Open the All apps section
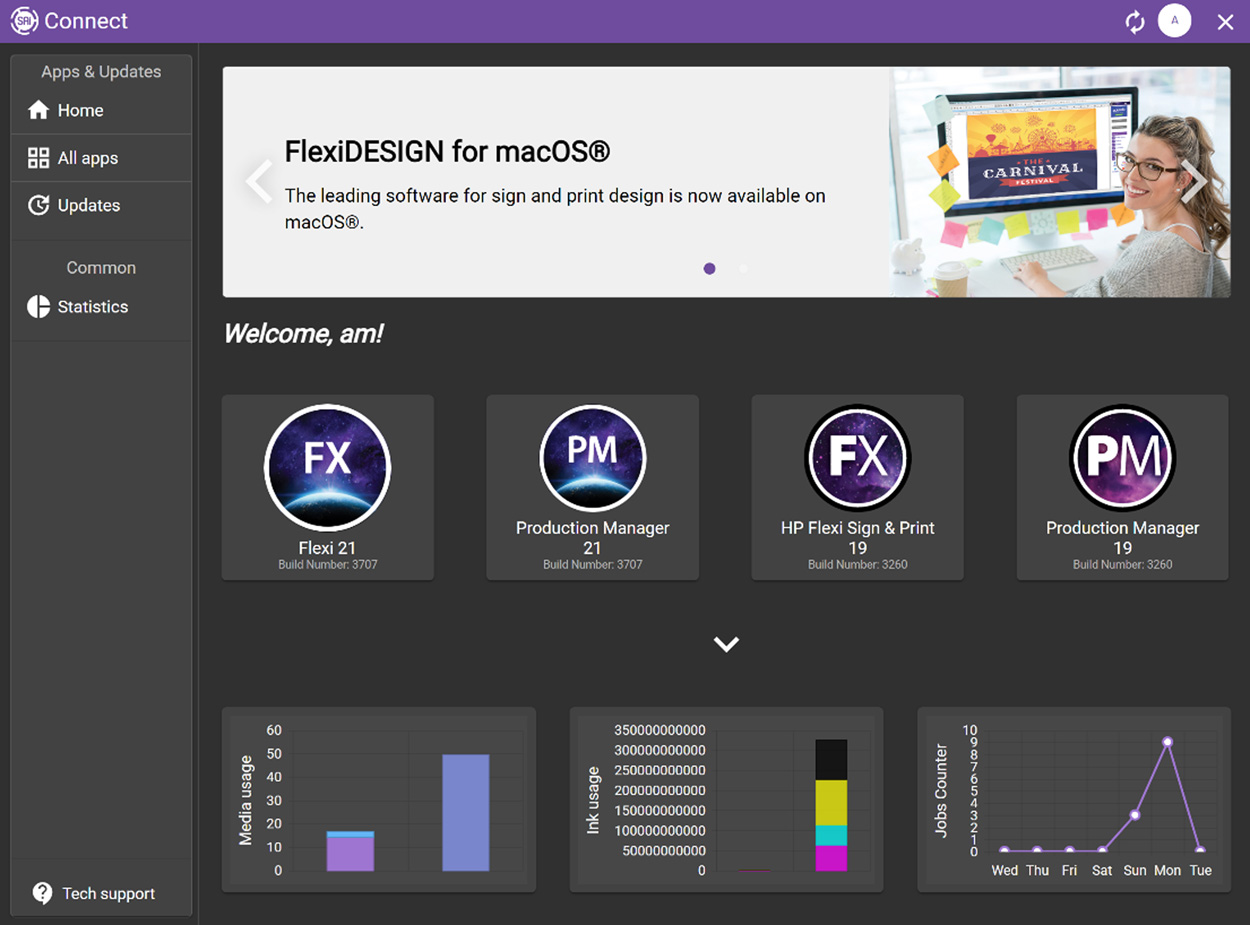The image size is (1250, 925). (39, 157)
